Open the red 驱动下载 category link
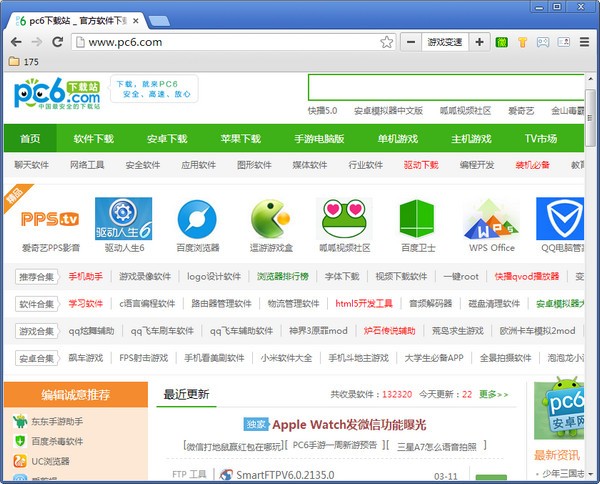This screenshot has width=600, height=484. click(x=421, y=165)
